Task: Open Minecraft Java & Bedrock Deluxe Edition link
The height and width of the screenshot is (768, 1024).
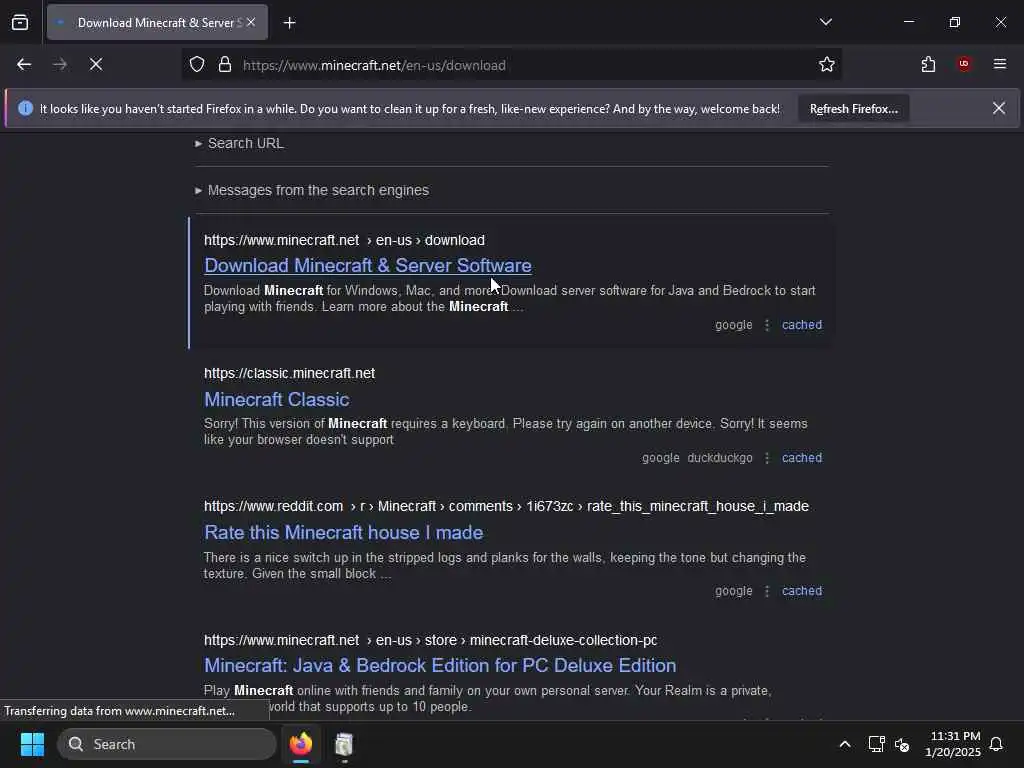Action: [440, 665]
